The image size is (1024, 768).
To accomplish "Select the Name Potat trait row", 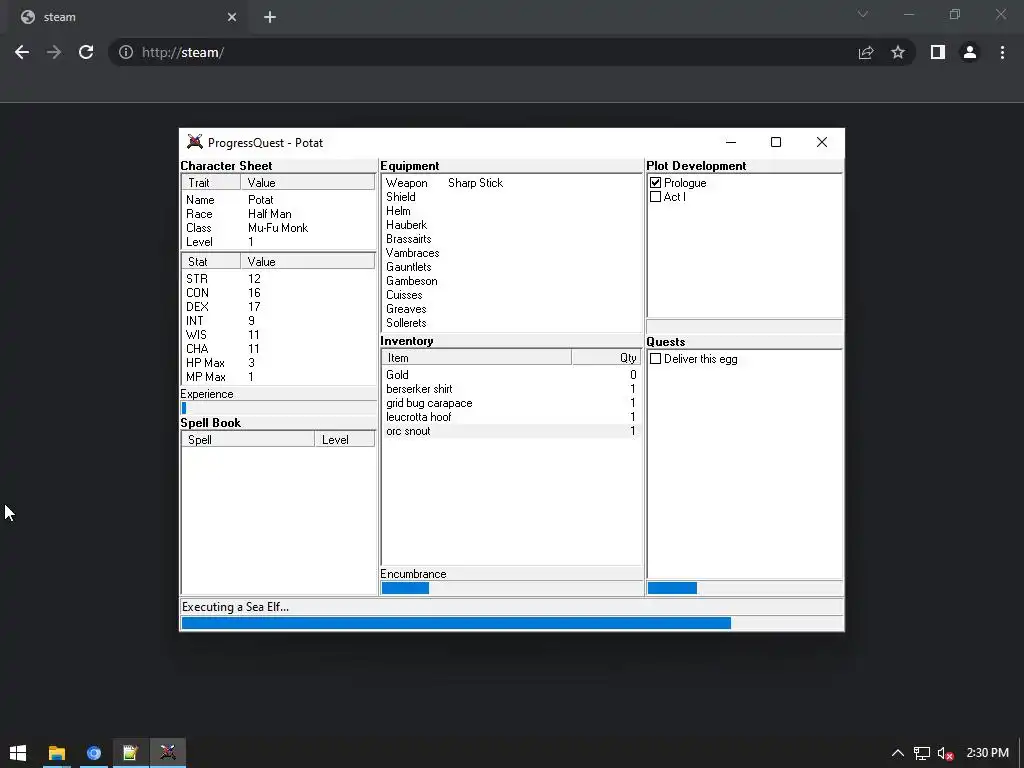I will point(278,200).
